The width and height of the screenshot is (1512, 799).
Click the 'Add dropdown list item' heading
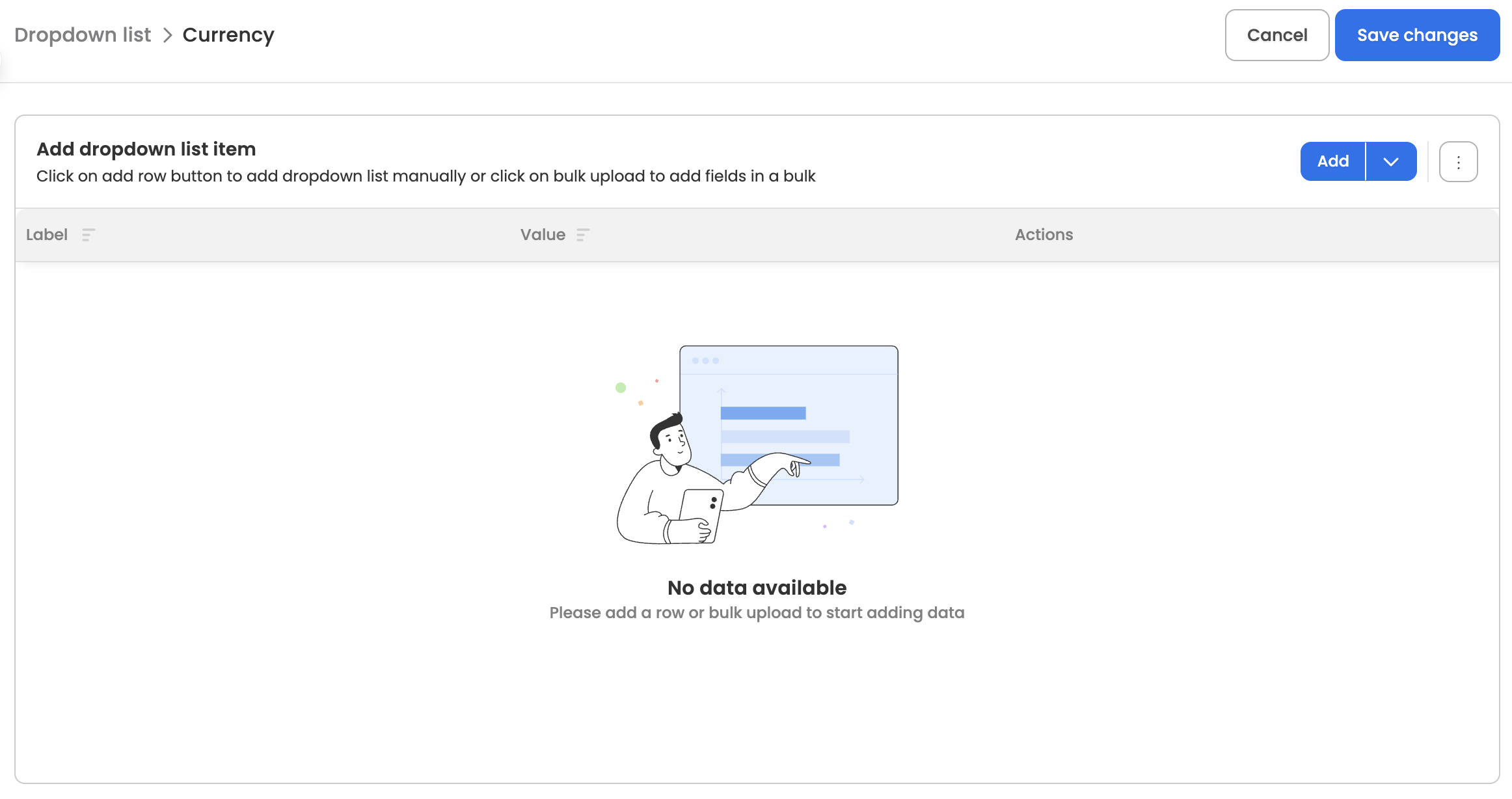146,149
